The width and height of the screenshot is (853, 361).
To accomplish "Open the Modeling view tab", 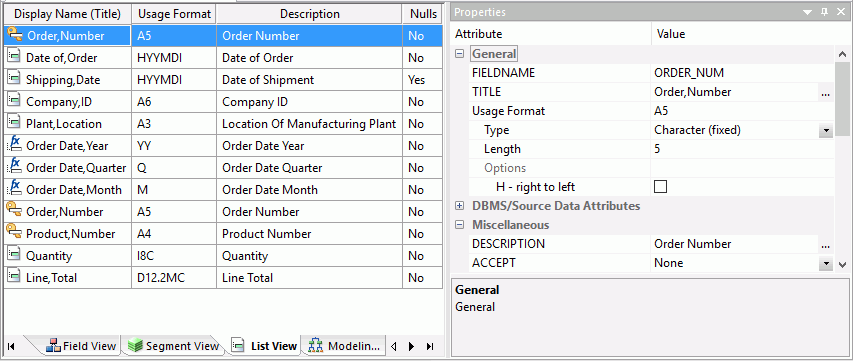I will click(344, 346).
